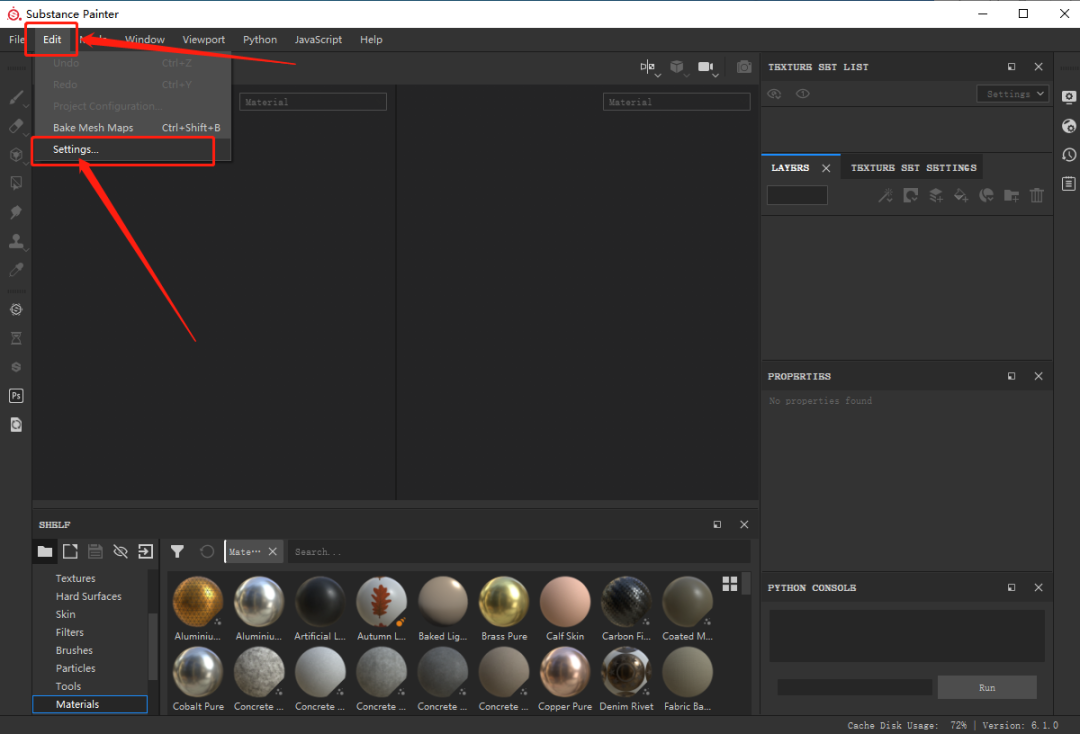Open the JavaScript menu
The width and height of the screenshot is (1080, 734).
pos(318,39)
